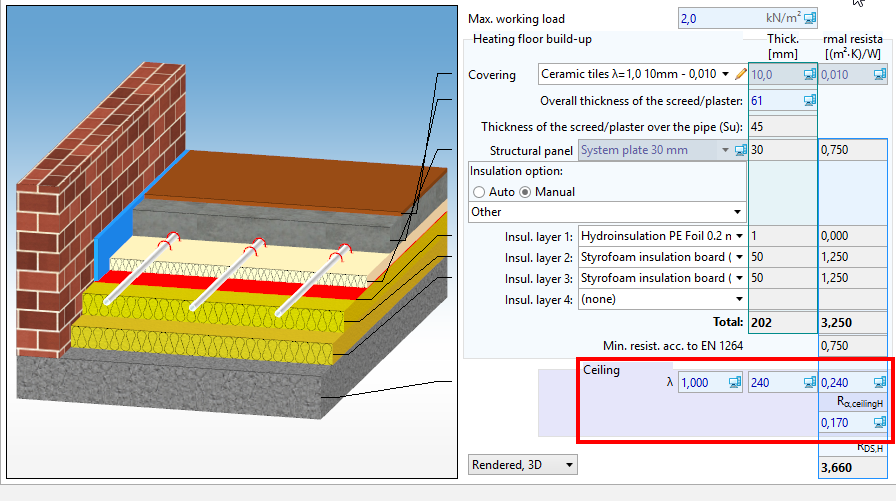Click computer icon in the 0,170 resistance field

point(880,422)
